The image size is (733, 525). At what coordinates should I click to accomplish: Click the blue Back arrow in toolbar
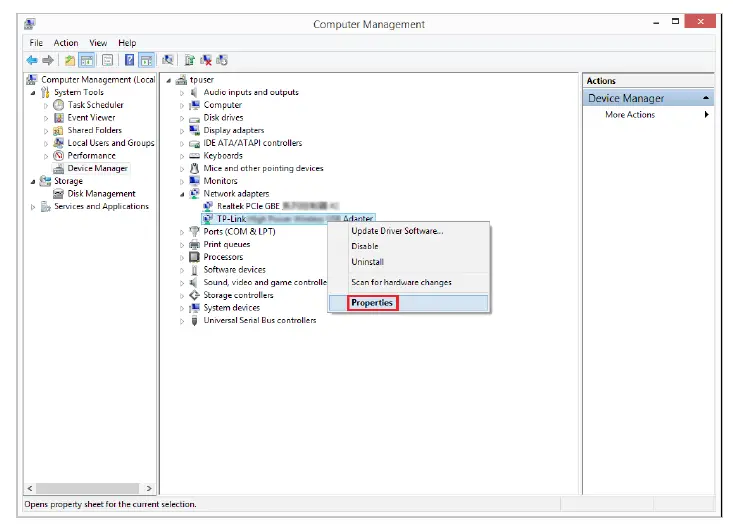coord(32,60)
